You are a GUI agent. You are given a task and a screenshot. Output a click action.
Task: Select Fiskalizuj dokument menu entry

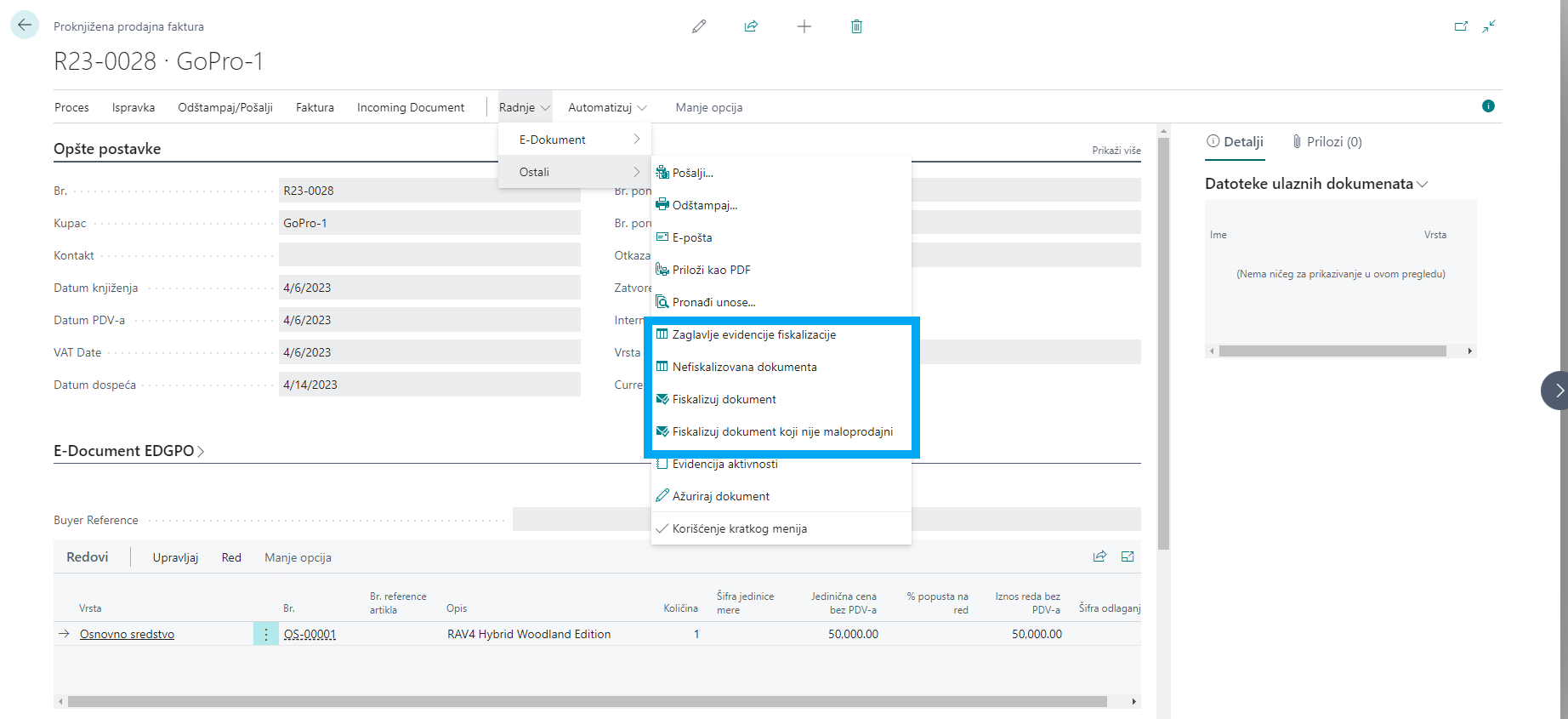click(x=724, y=399)
